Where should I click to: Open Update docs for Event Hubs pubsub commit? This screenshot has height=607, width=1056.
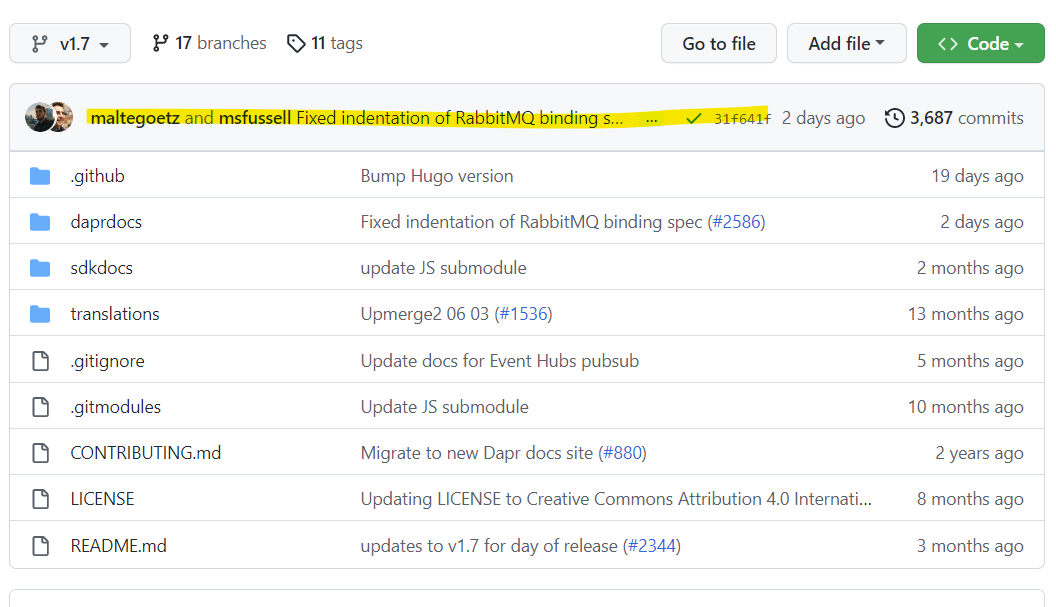pos(500,361)
